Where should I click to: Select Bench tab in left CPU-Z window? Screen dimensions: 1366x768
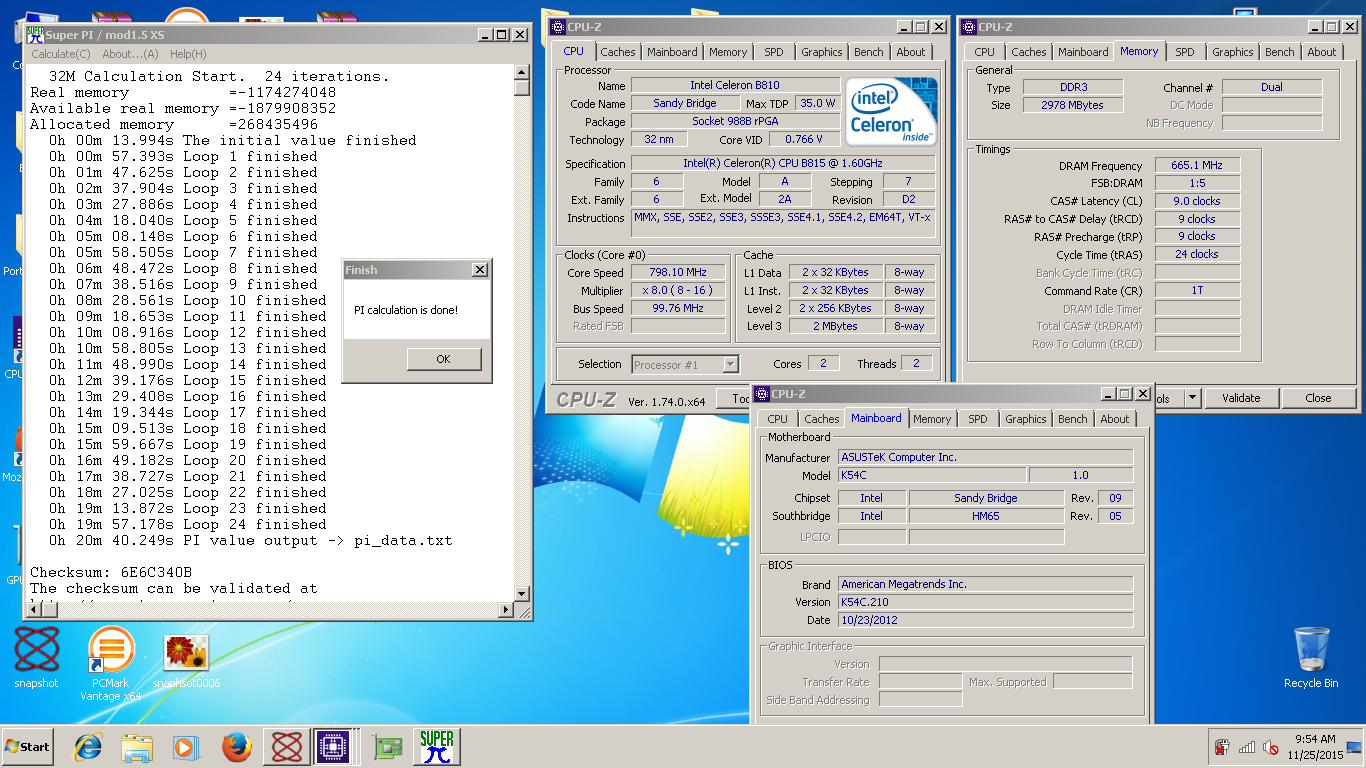(869, 52)
